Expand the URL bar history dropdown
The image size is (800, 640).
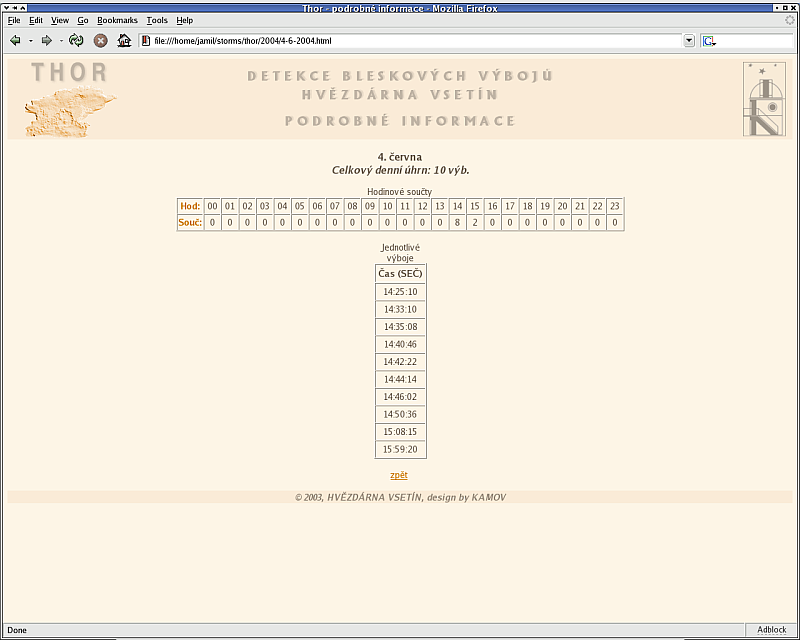(x=689, y=41)
